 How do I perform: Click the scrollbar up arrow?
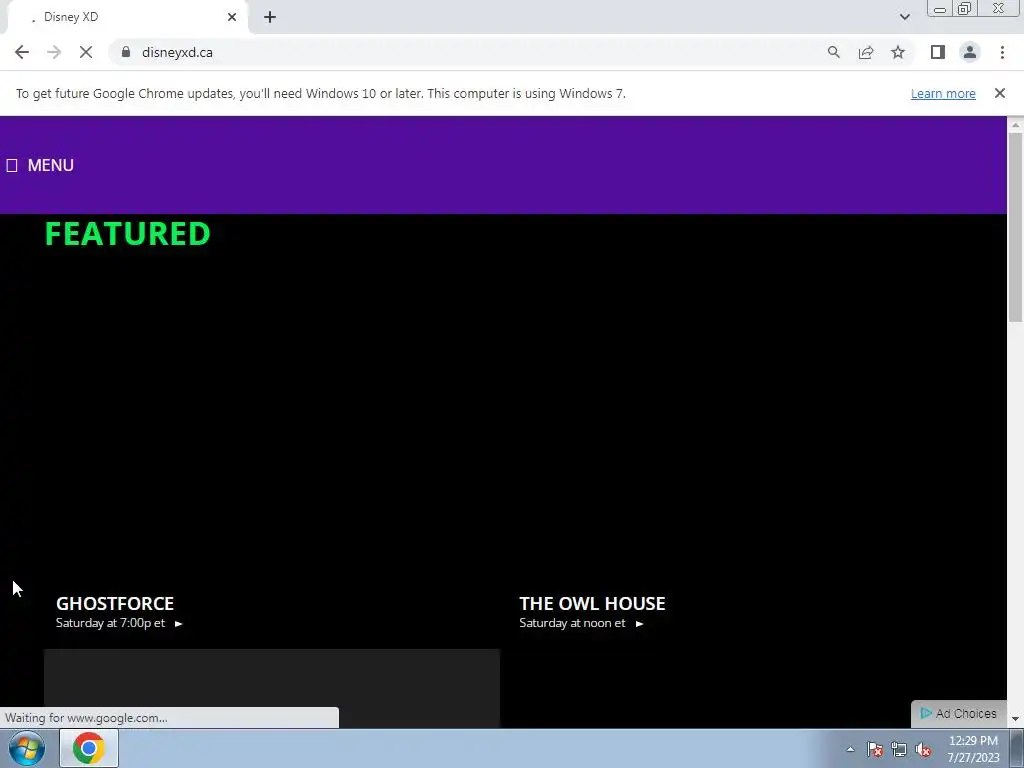[1015, 125]
